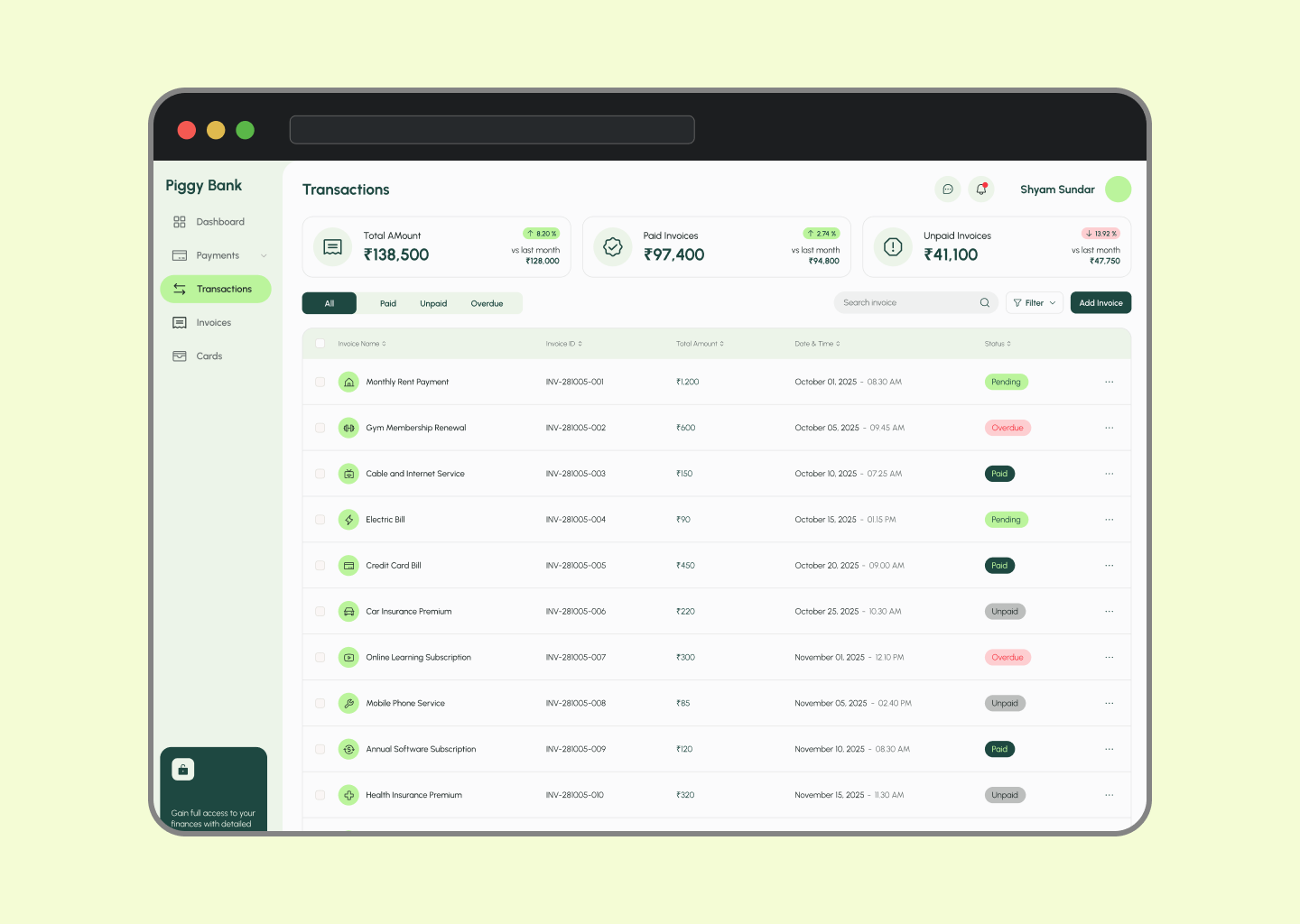This screenshot has height=924, width=1300.
Task: Open more options for Monthly Rent Payment
Action: point(1109,382)
